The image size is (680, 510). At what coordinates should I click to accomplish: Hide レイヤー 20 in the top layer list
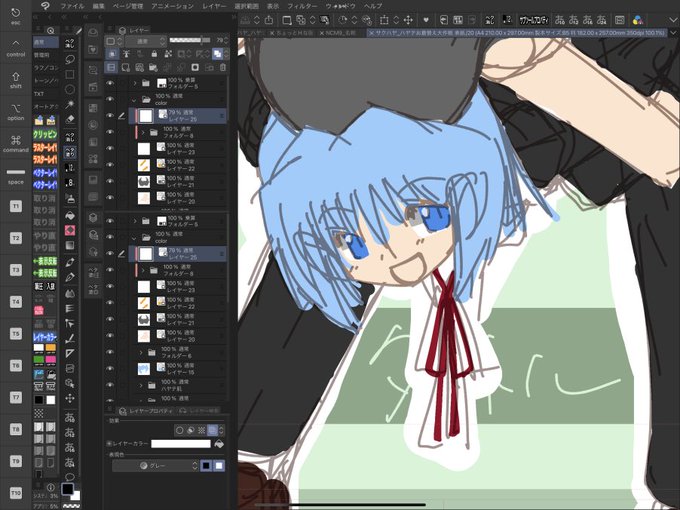click(x=110, y=198)
